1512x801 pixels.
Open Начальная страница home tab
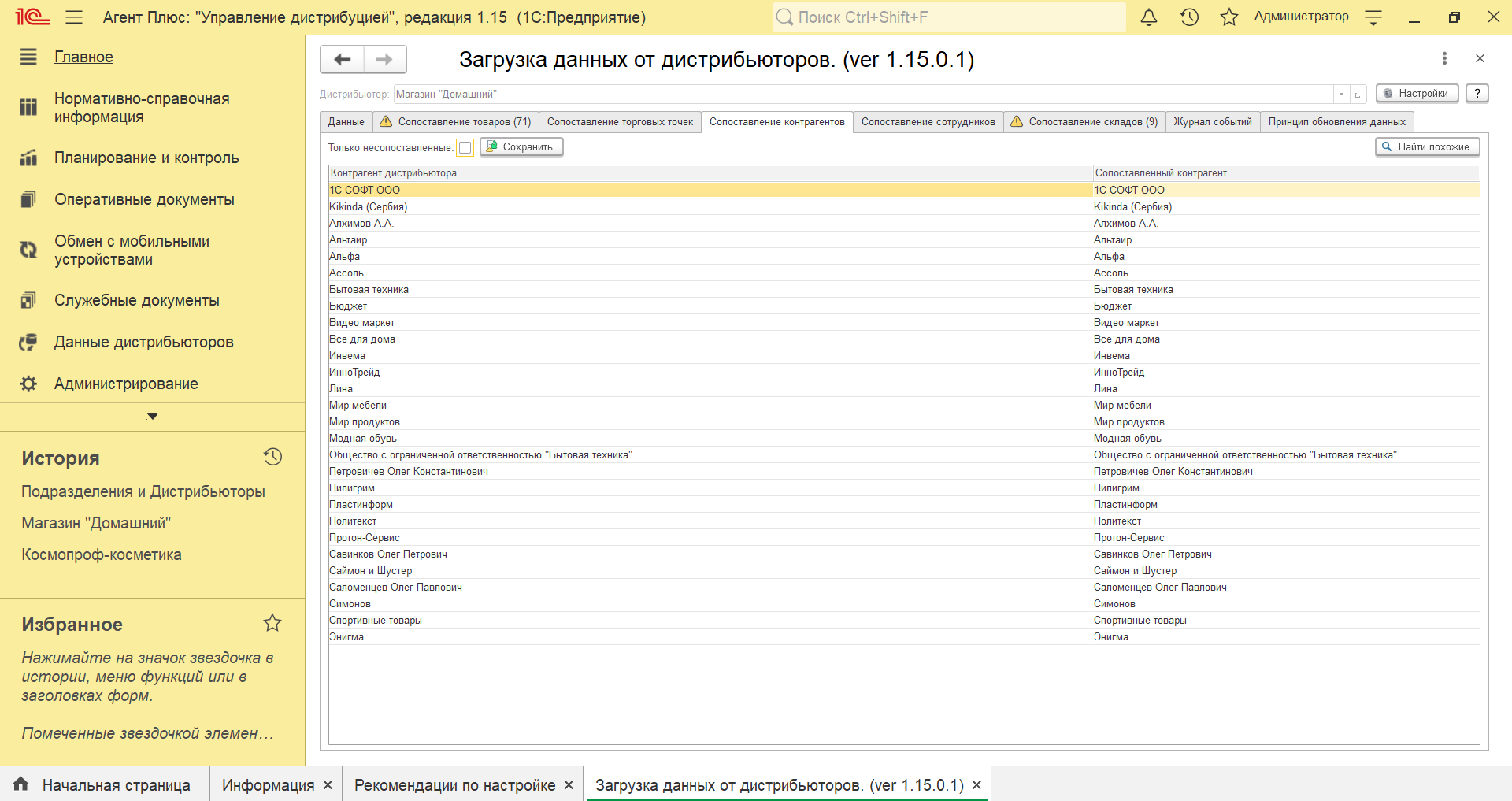tap(104, 784)
